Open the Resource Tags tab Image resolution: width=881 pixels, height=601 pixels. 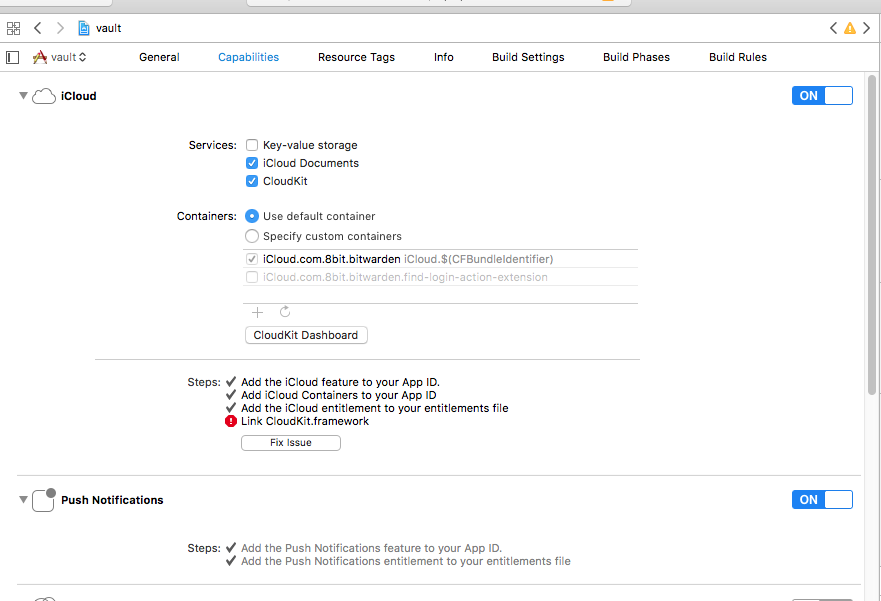pos(356,57)
